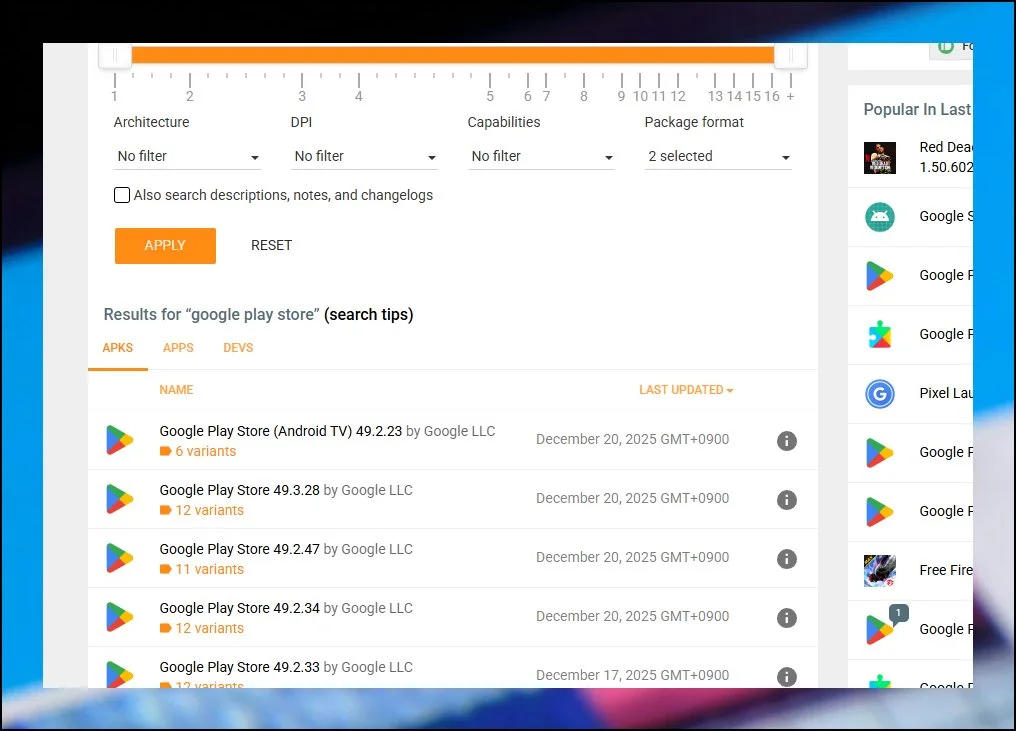Click info icon for Google Play Store 49.2.34
This screenshot has width=1016, height=731.
(x=787, y=618)
